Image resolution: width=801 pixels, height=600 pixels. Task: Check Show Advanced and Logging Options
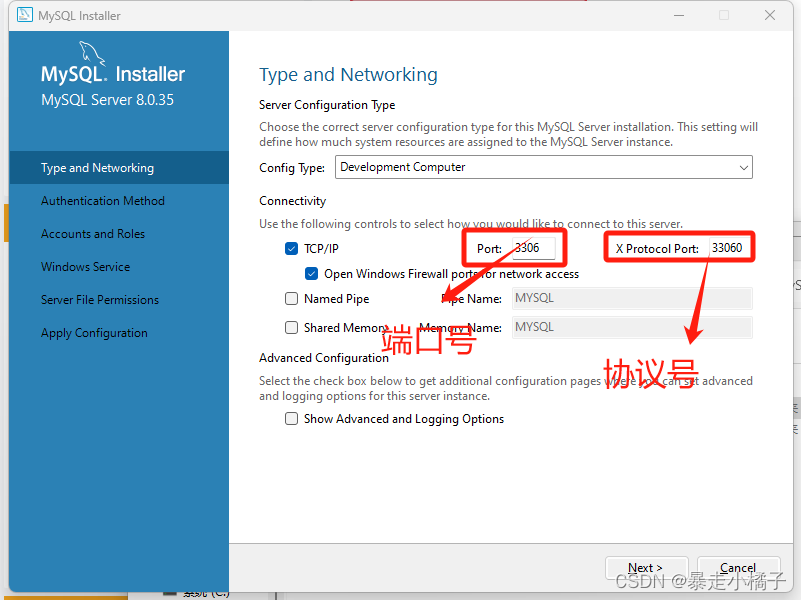(291, 419)
